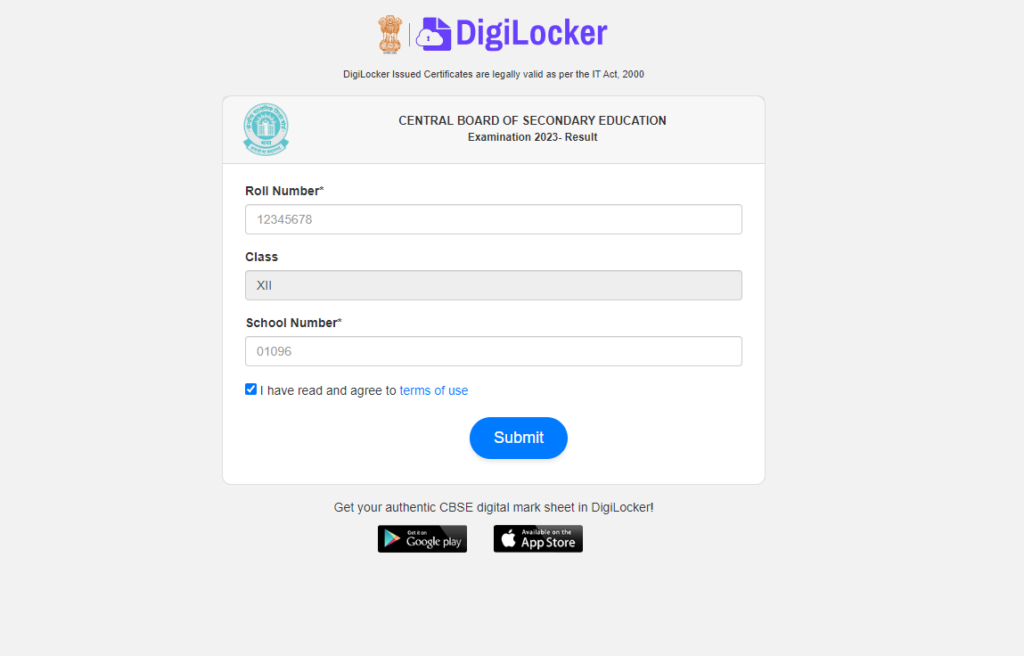This screenshot has height=656, width=1024.
Task: Click the Indian national emblem icon
Action: [390, 35]
